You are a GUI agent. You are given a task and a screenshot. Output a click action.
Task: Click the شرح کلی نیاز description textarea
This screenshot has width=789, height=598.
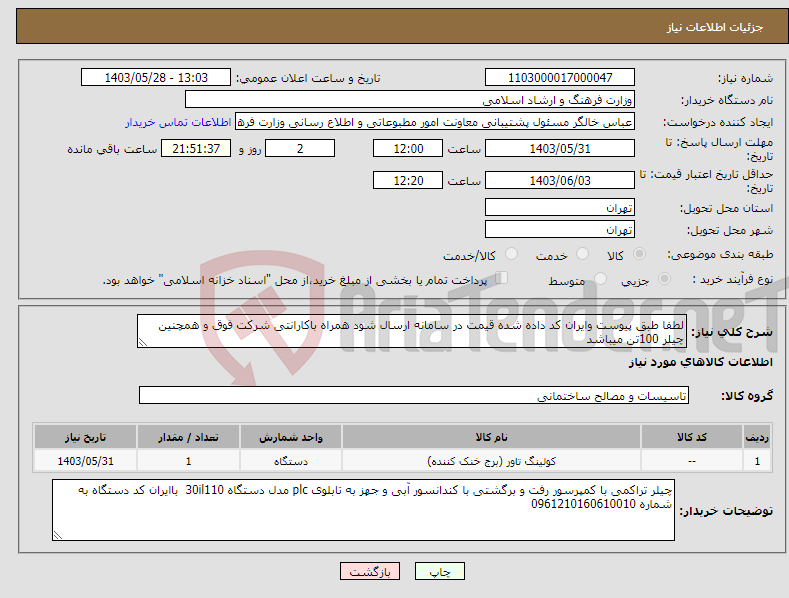[x=412, y=331]
